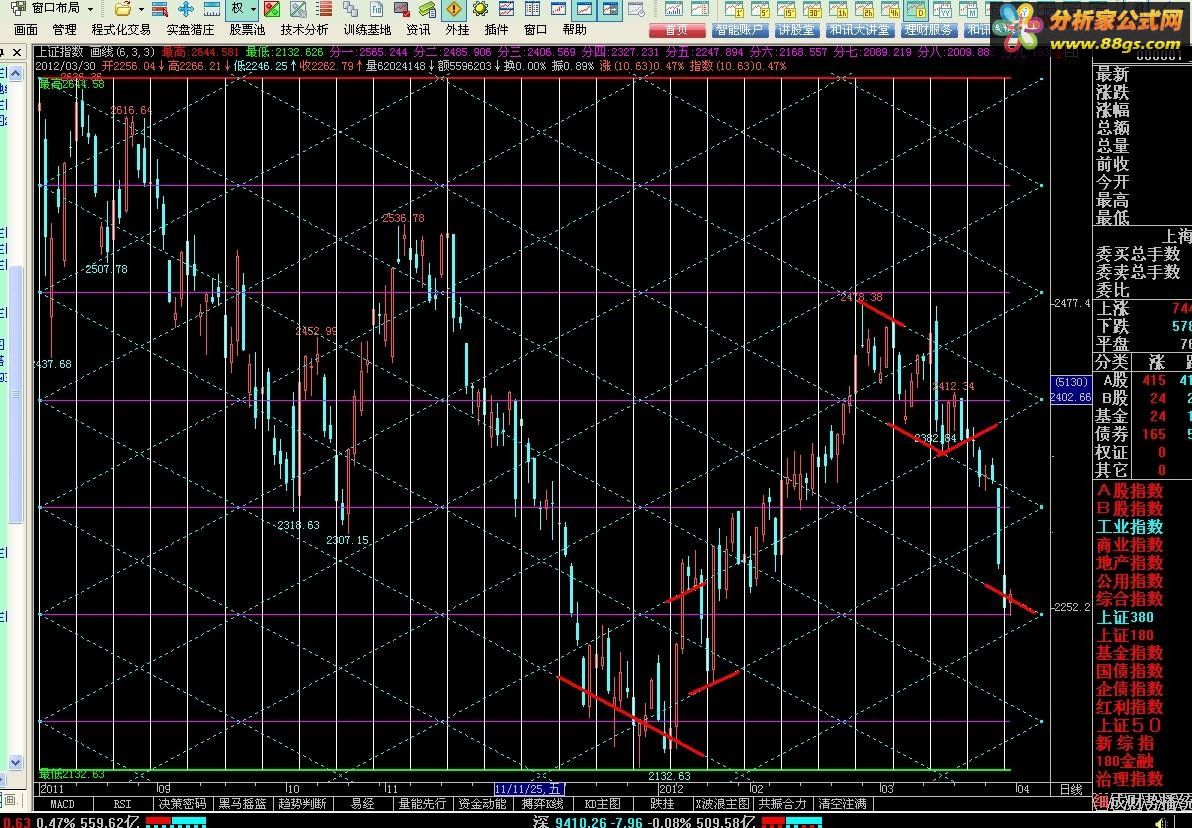The image size is (1192, 828).
Task: Click the 11/11/25 date marker on the axis
Action: (530, 789)
